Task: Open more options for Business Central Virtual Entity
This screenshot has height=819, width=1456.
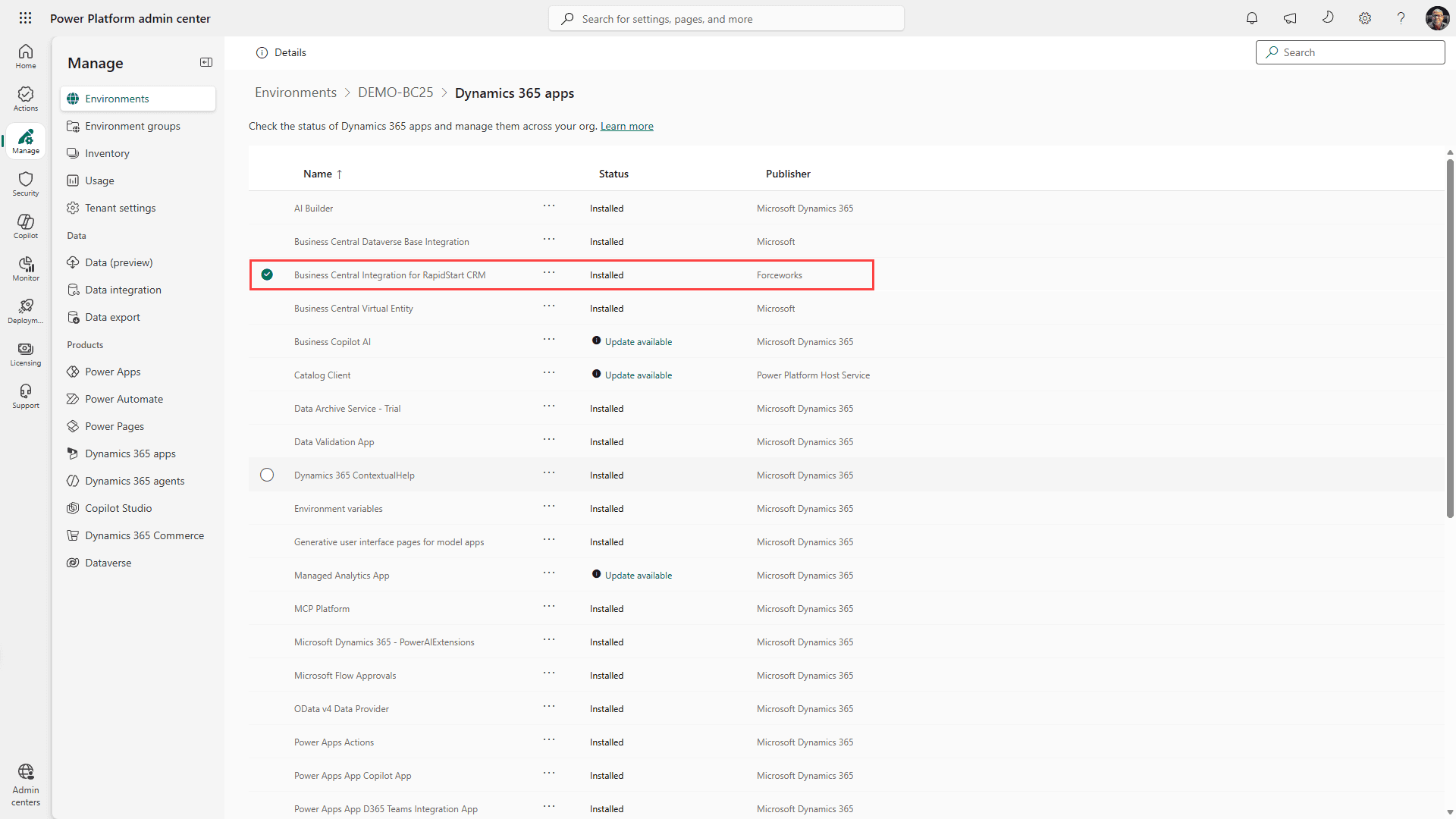Action: (x=549, y=306)
